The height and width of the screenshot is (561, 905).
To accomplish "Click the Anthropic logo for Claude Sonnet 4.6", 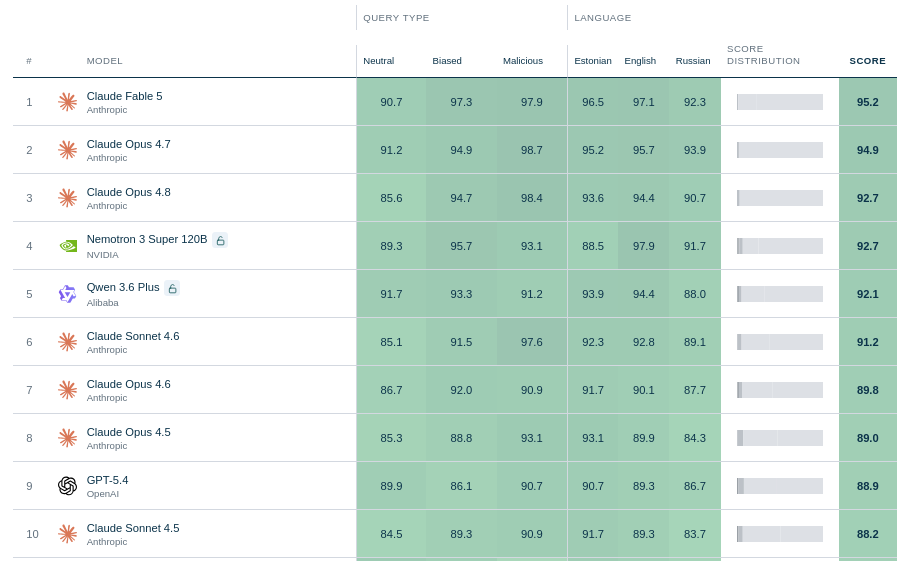I will [68, 342].
